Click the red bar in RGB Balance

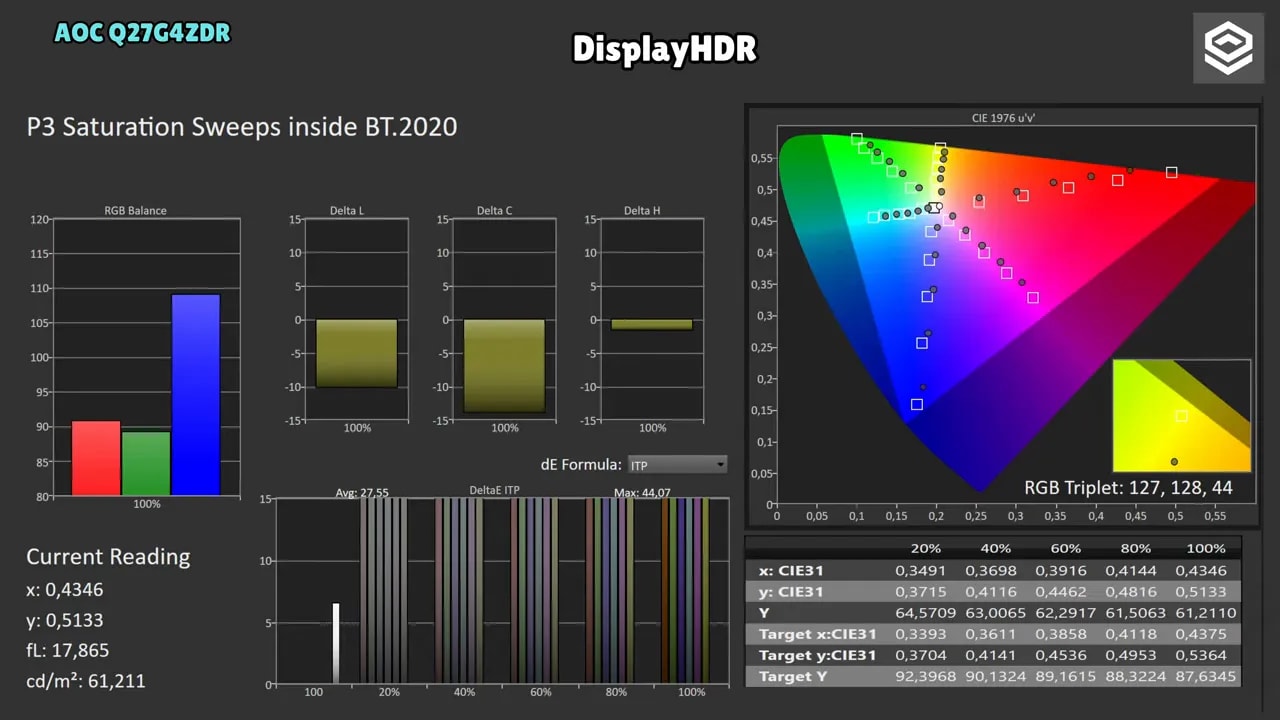96,458
